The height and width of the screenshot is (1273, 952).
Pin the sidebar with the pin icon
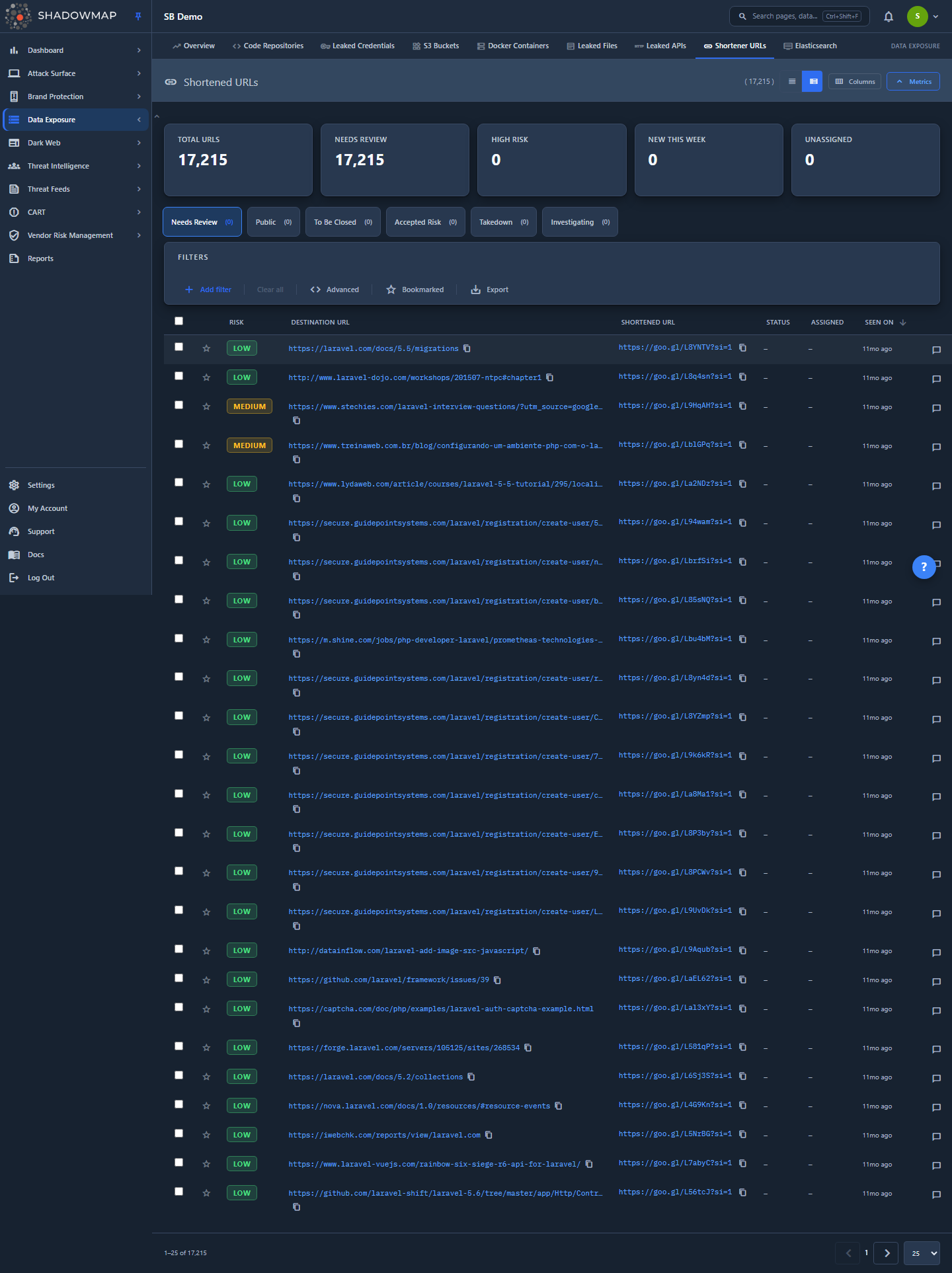(138, 17)
